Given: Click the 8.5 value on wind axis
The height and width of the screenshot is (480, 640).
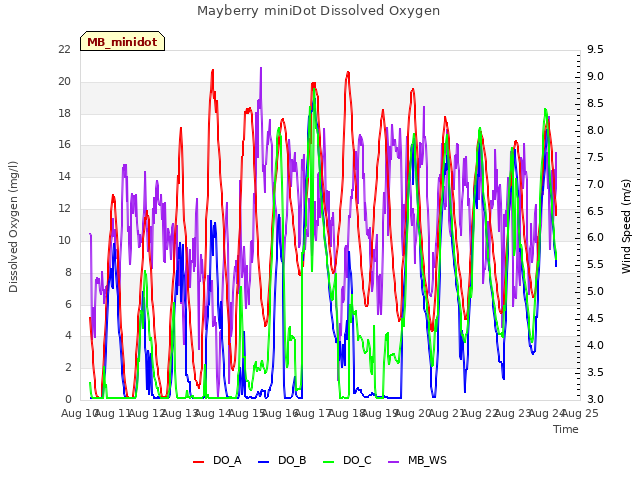Looking at the screenshot, I should tap(595, 104).
